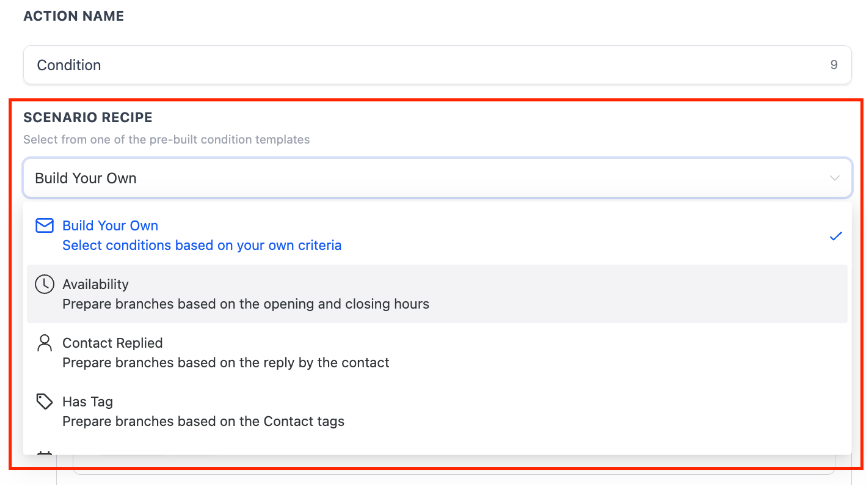
Task: Click the SCENARIO RECIPE heading label
Action: pyautogui.click(x=88, y=118)
